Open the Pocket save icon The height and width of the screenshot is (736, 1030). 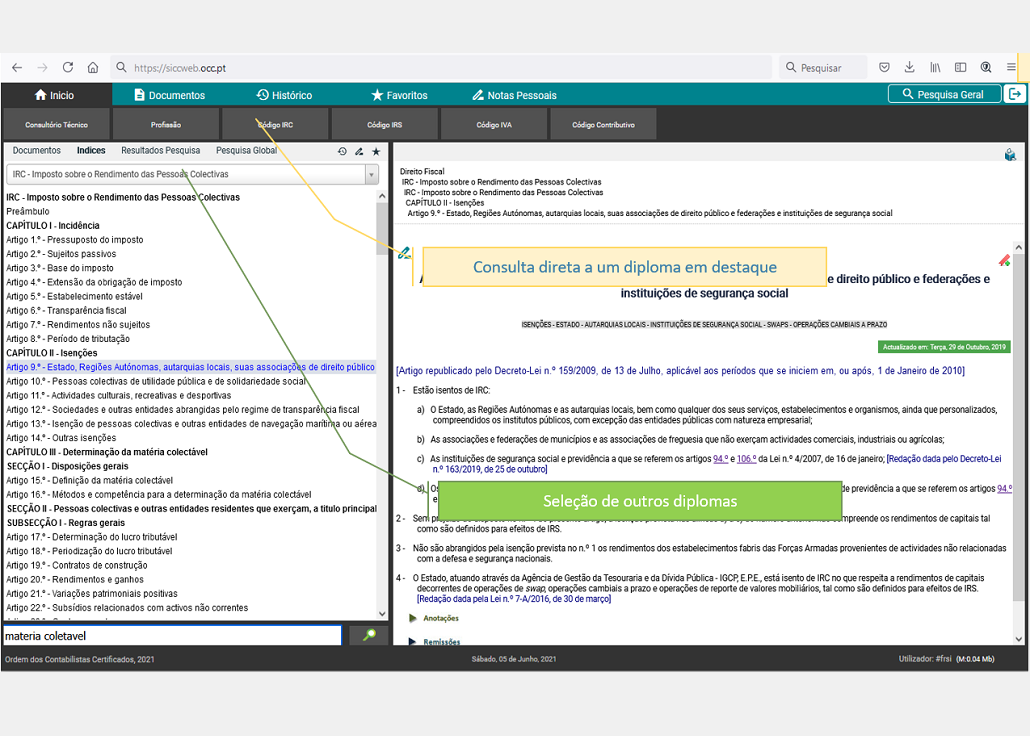[884, 68]
